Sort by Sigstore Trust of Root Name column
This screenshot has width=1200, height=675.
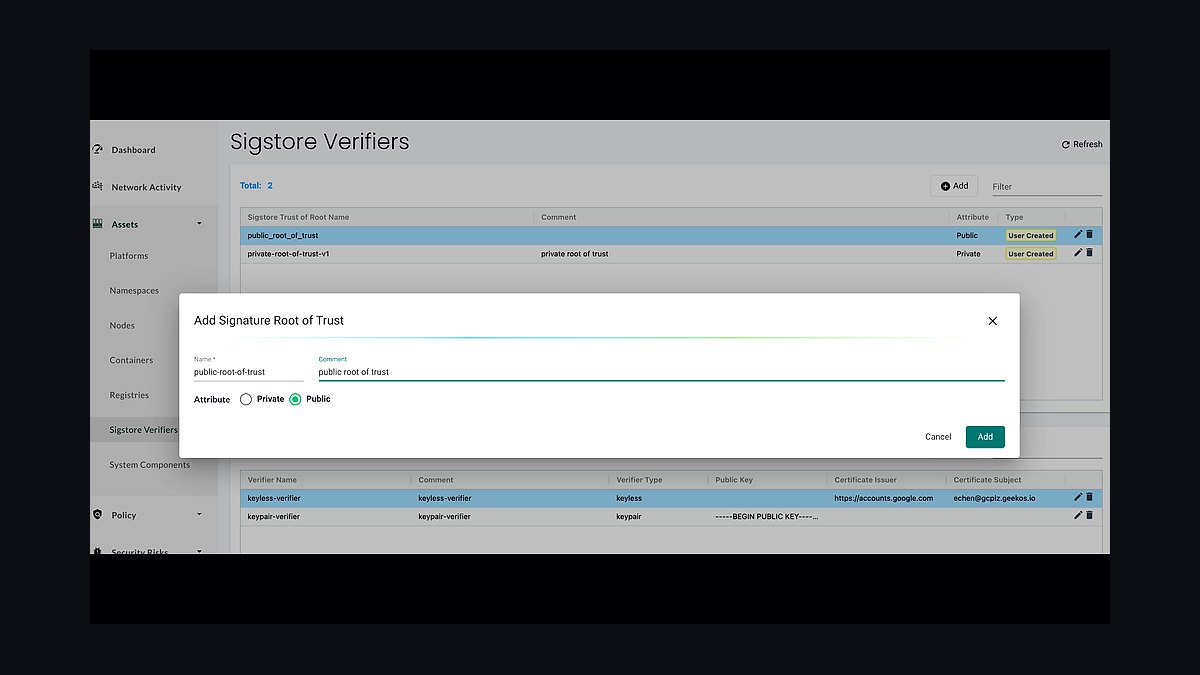(x=298, y=217)
